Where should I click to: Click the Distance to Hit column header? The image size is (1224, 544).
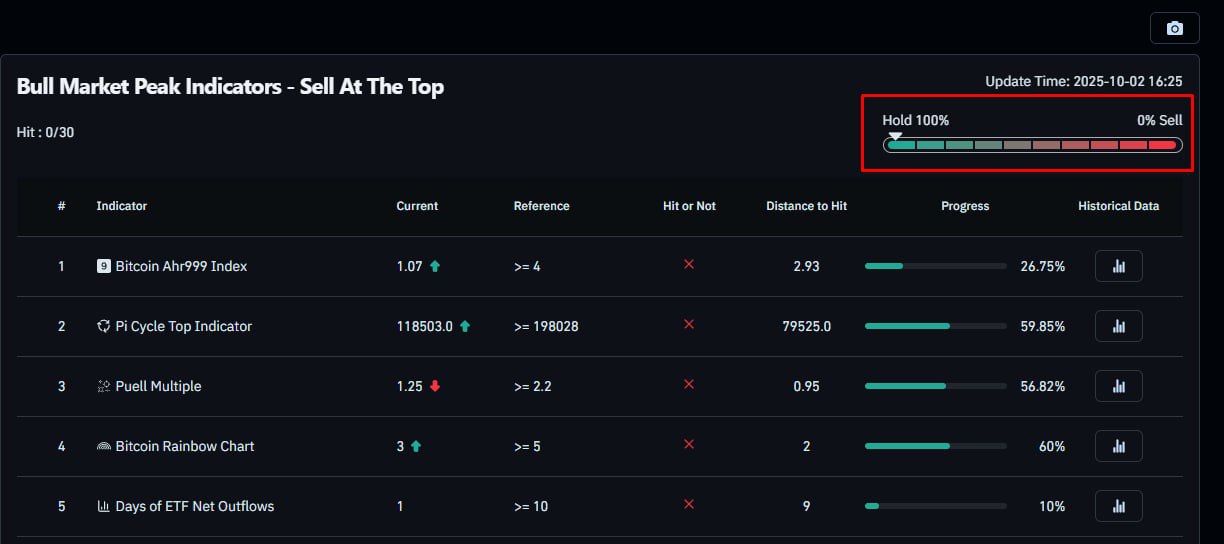[x=806, y=207]
